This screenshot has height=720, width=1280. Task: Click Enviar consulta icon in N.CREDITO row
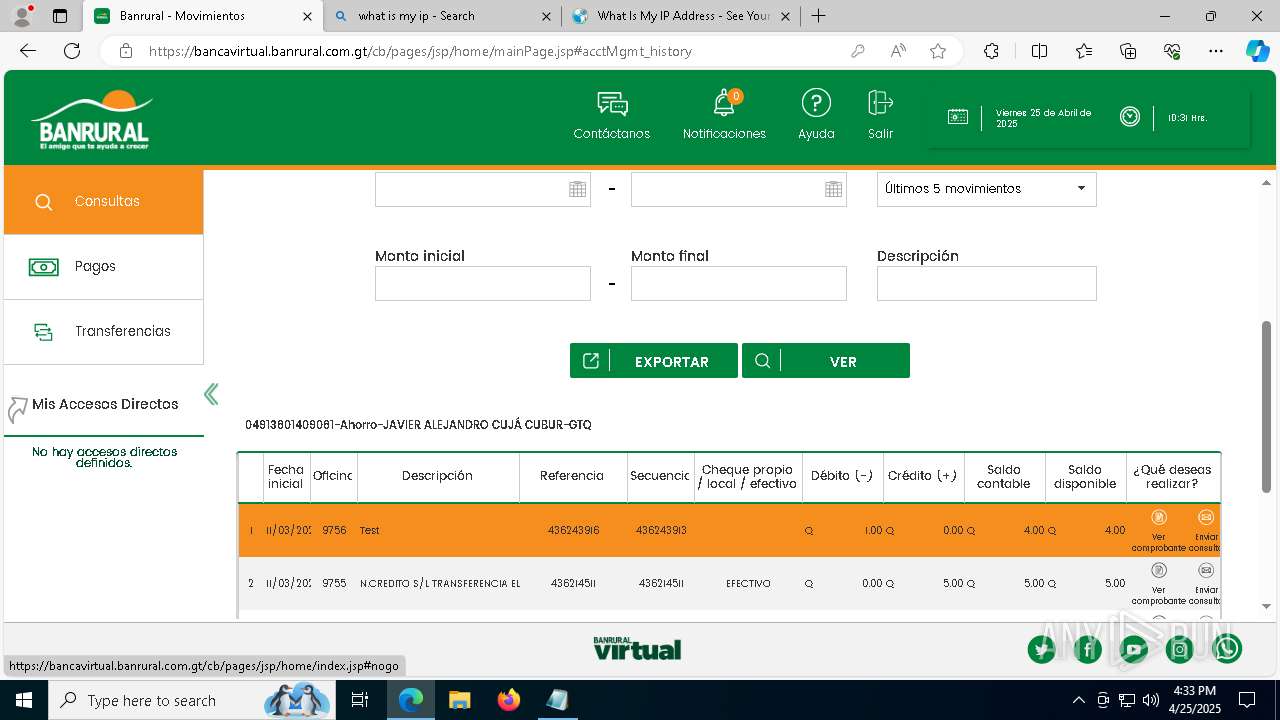click(x=1206, y=571)
